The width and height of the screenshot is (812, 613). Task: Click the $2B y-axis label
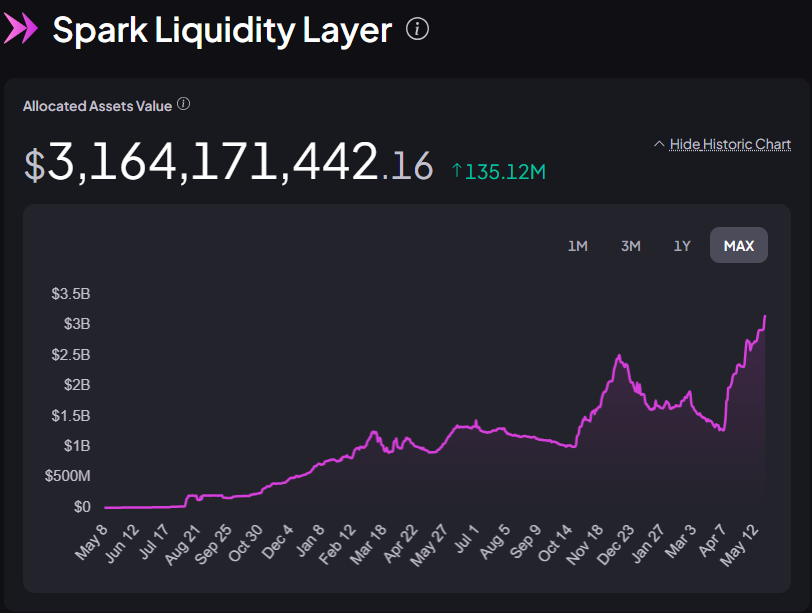[77, 385]
